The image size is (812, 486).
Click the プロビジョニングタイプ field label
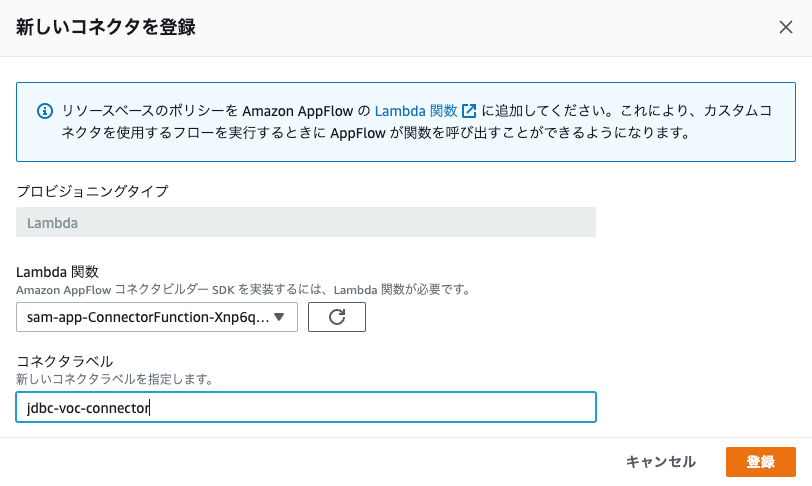coord(92,190)
